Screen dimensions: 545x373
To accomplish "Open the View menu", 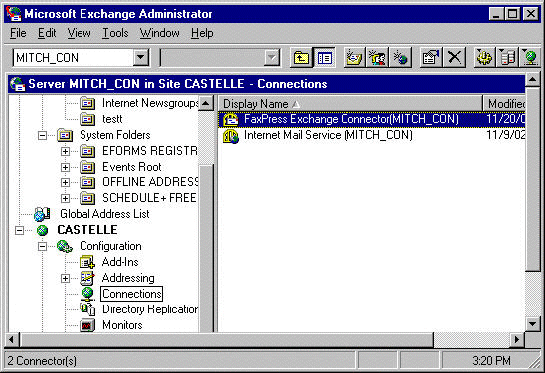I will coord(79,33).
